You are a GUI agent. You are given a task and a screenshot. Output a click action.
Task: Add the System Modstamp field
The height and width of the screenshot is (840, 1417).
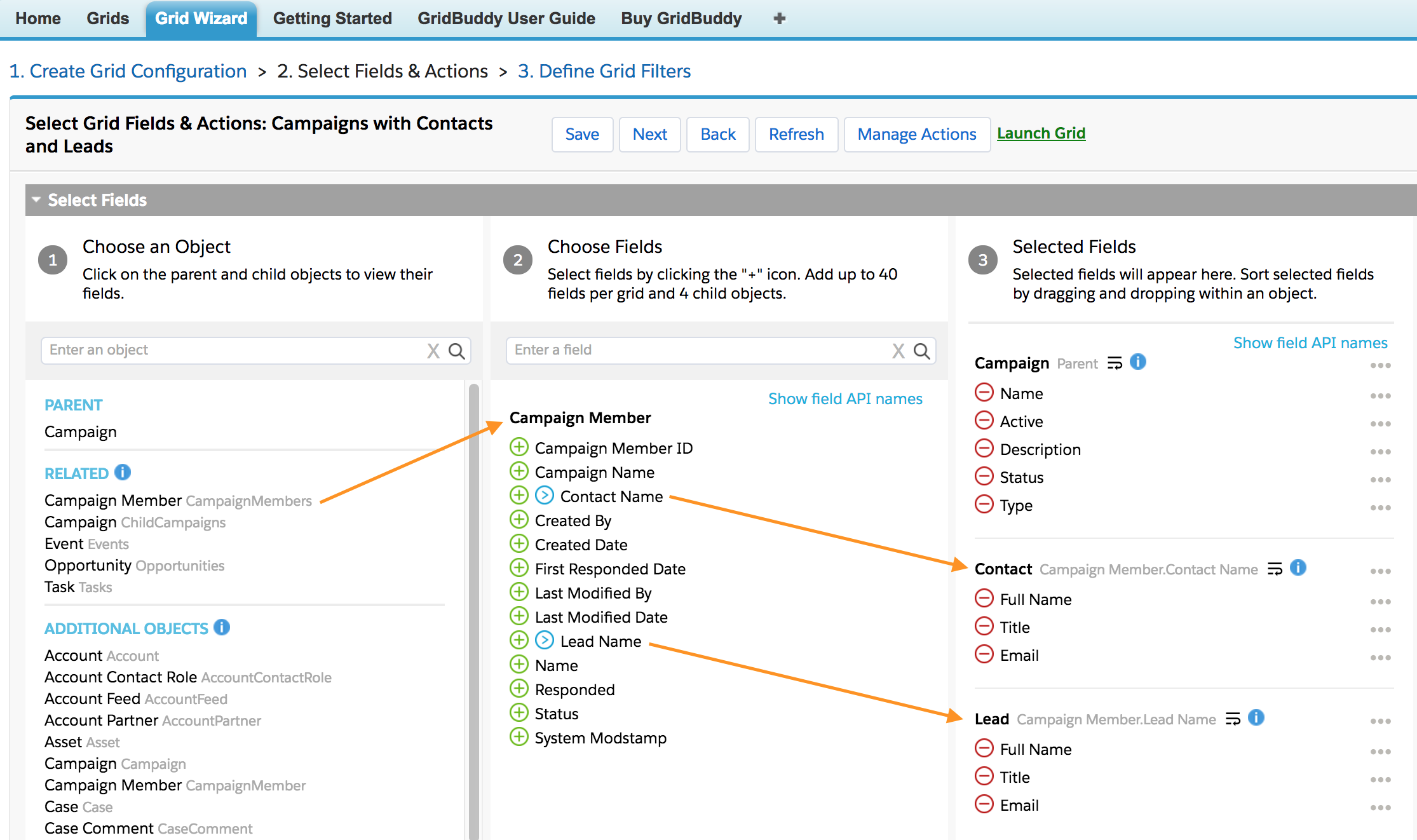point(519,737)
